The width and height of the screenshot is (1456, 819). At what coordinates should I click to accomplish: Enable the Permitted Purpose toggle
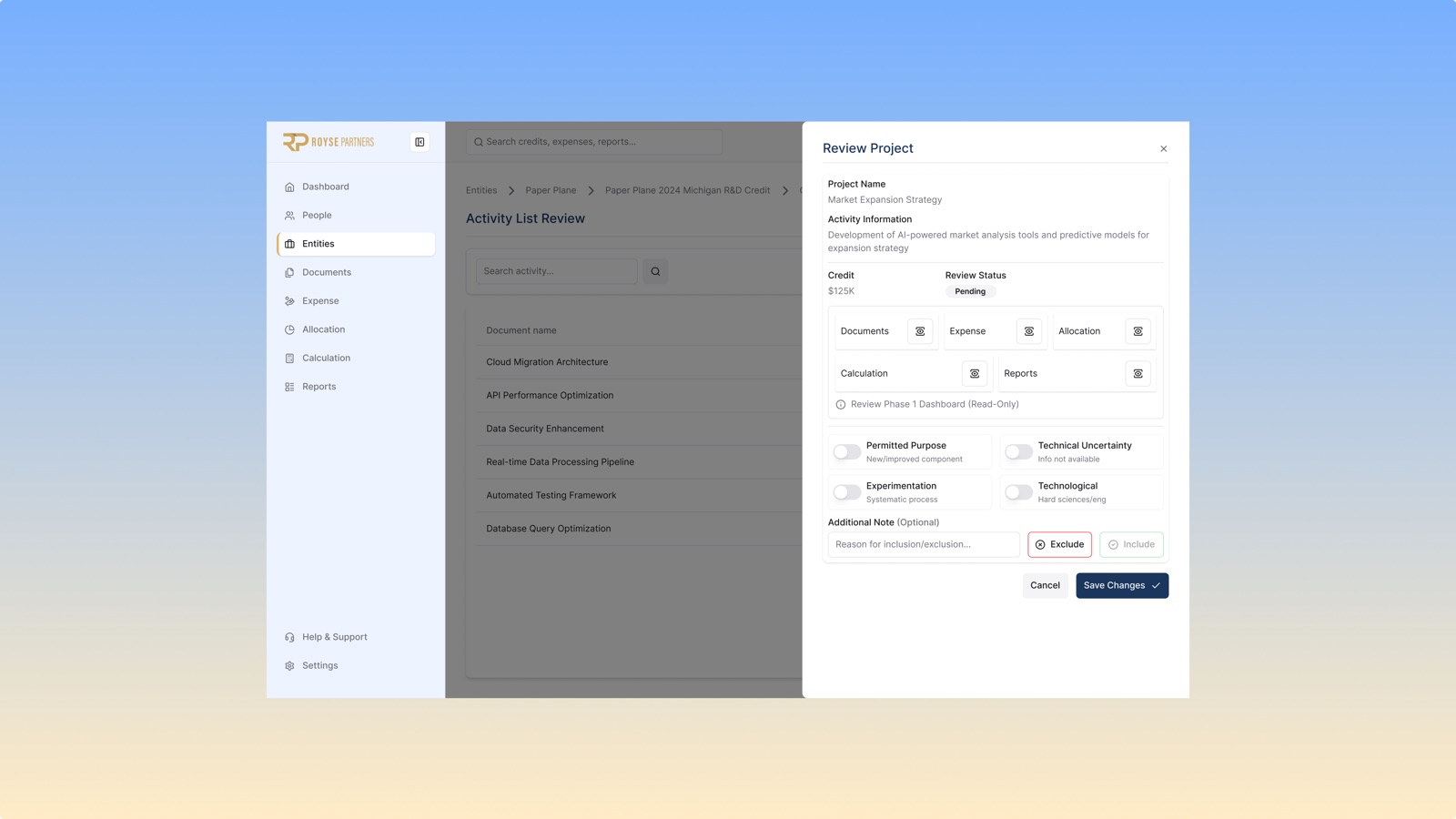point(847,452)
